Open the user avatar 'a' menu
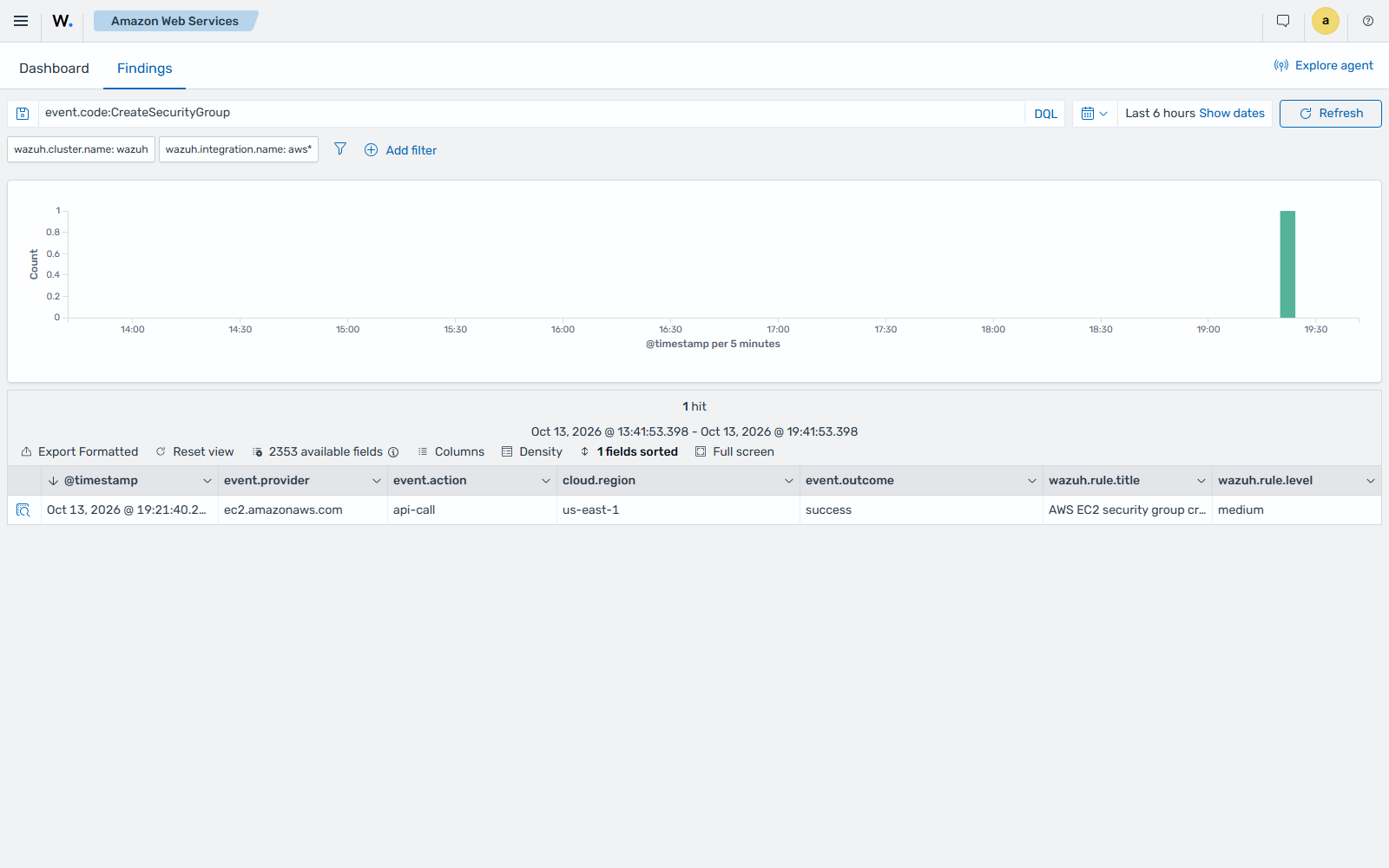The width and height of the screenshot is (1389, 868). [x=1326, y=21]
